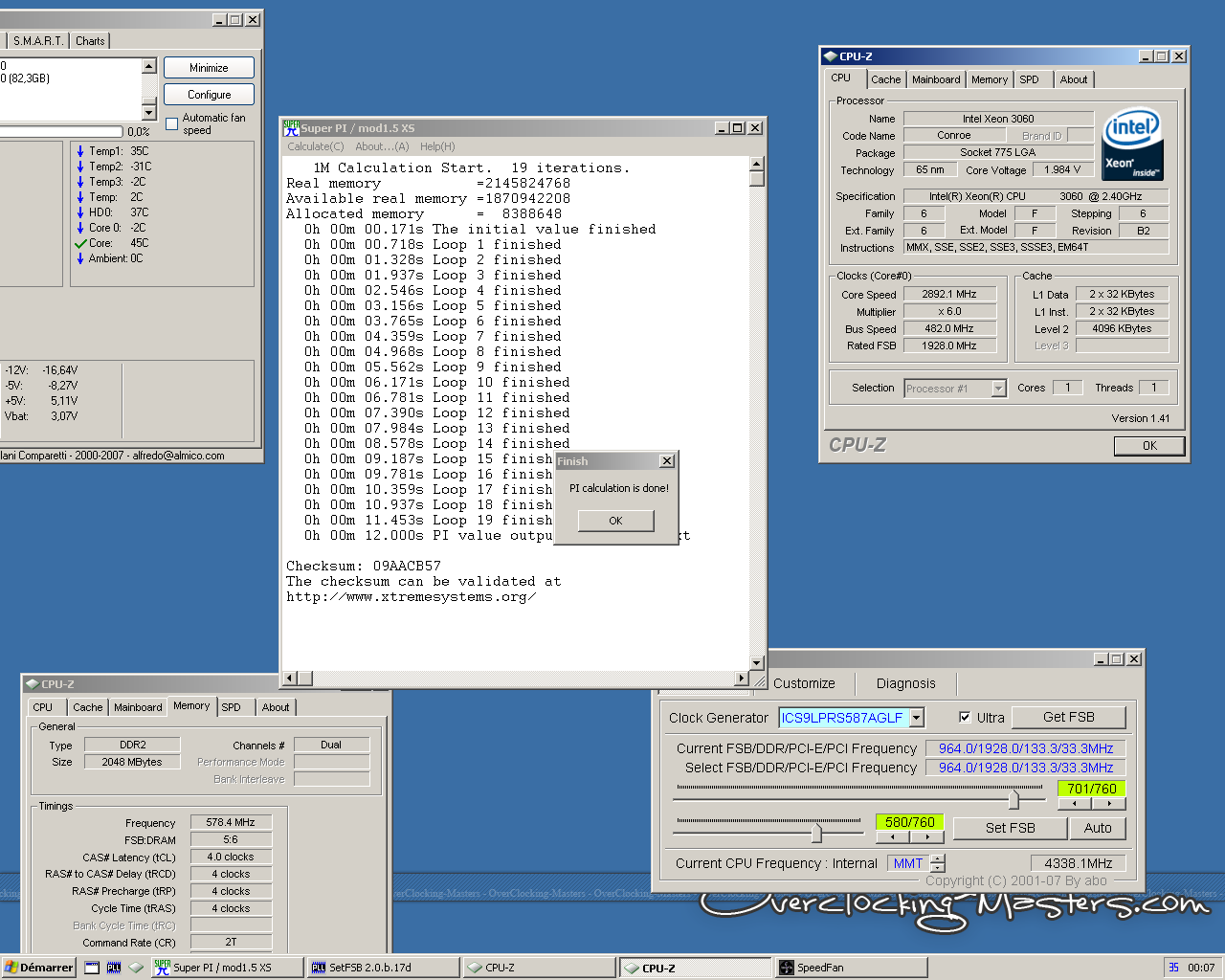Switch to Super PI / mod1.5 XS taskbar button
The height and width of the screenshot is (980, 1225).
(228, 968)
